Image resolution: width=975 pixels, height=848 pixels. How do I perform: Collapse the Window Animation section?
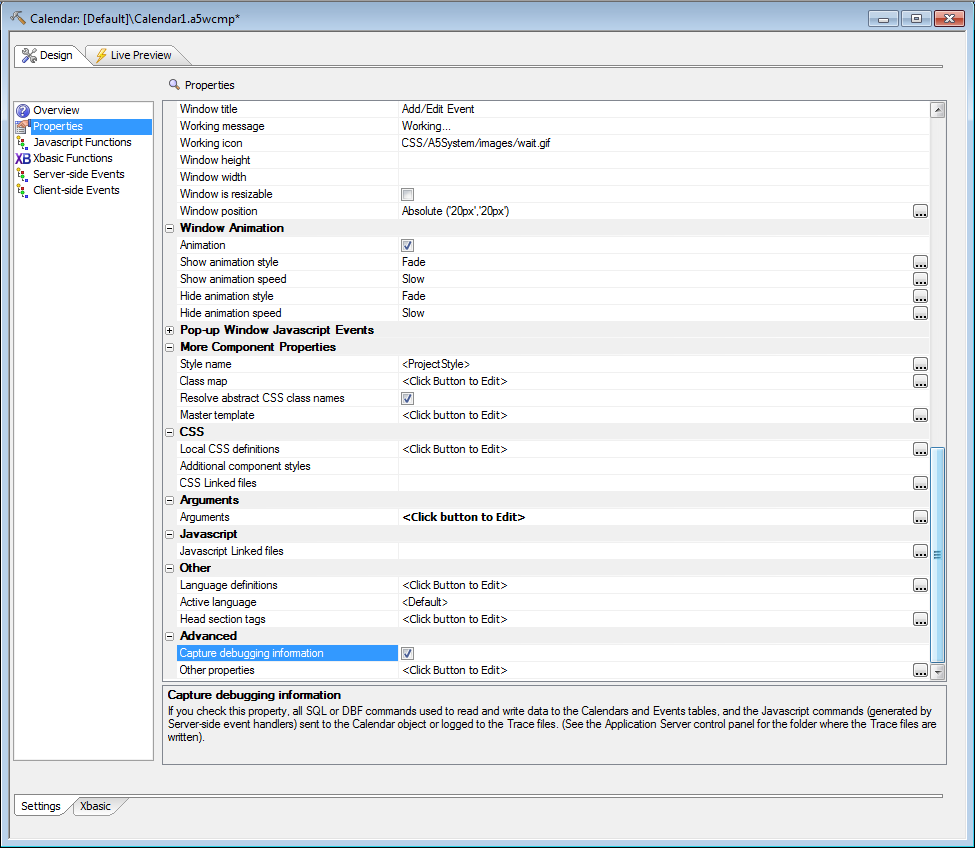pos(169,228)
